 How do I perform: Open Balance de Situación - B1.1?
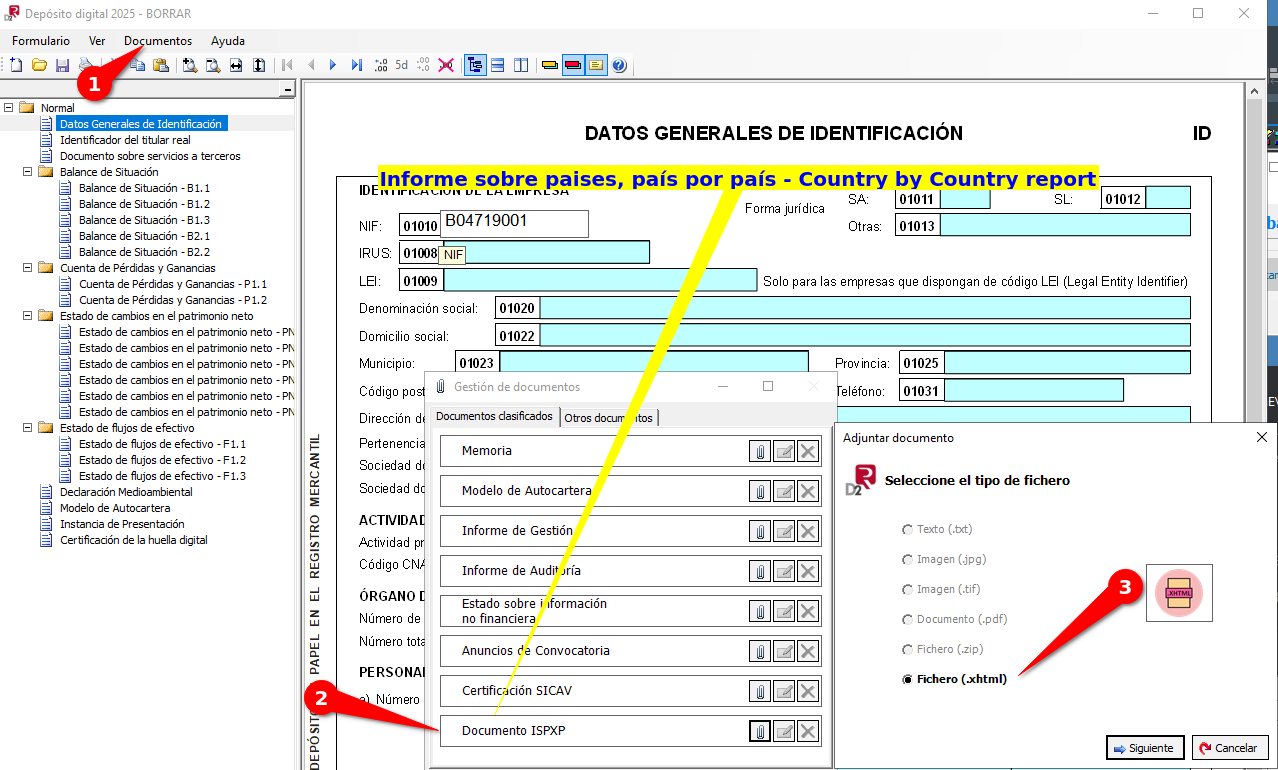(144, 188)
